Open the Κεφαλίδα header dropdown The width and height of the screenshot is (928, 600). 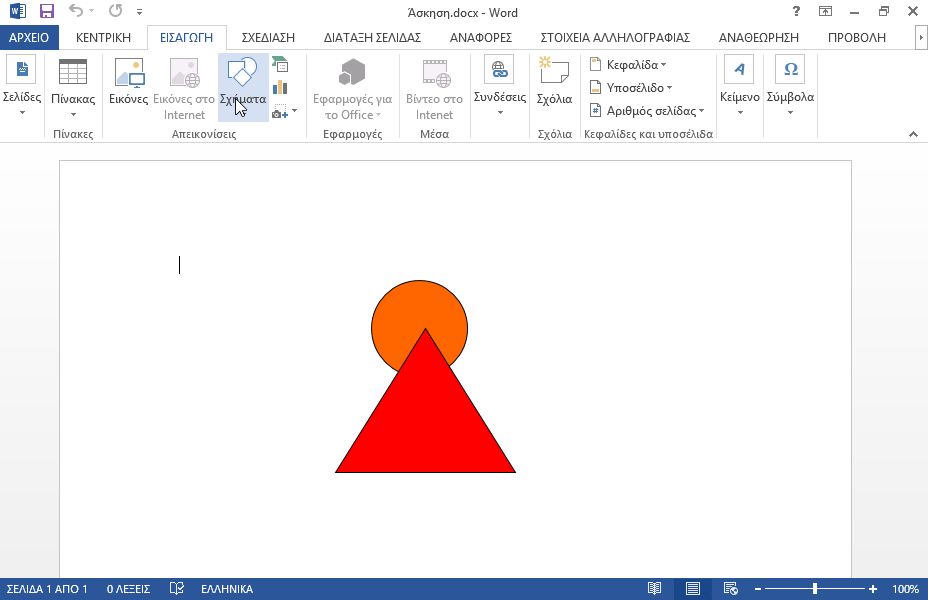coord(628,64)
